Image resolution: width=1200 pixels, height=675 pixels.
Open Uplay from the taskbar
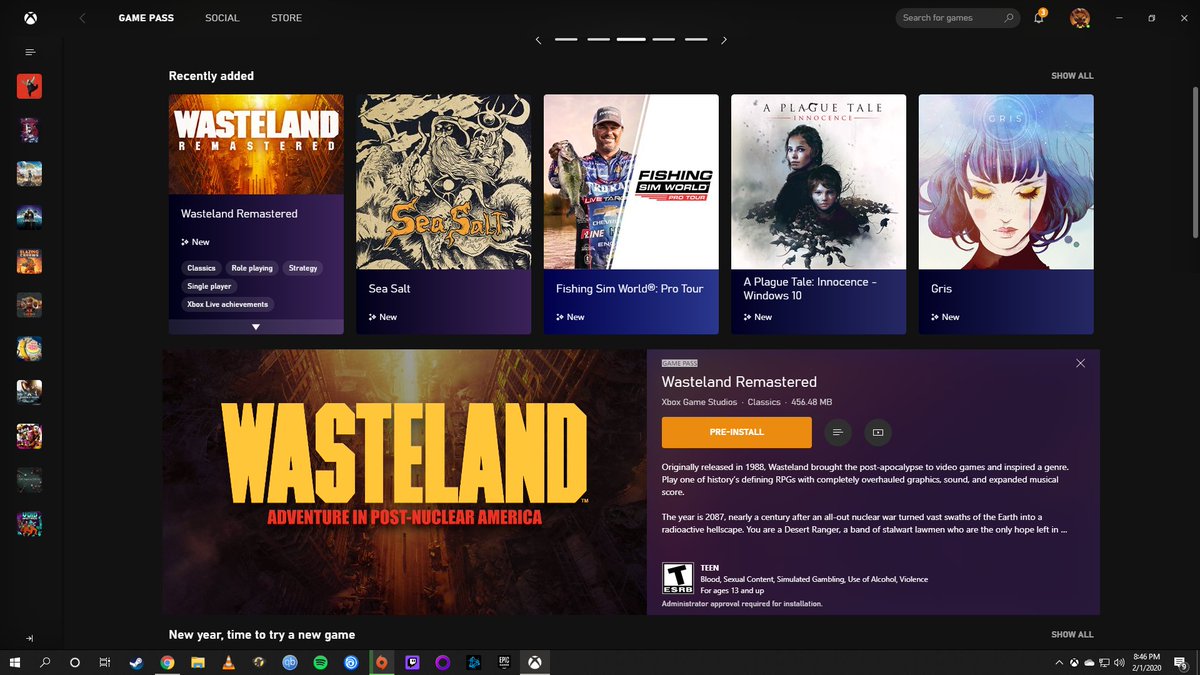pos(351,662)
